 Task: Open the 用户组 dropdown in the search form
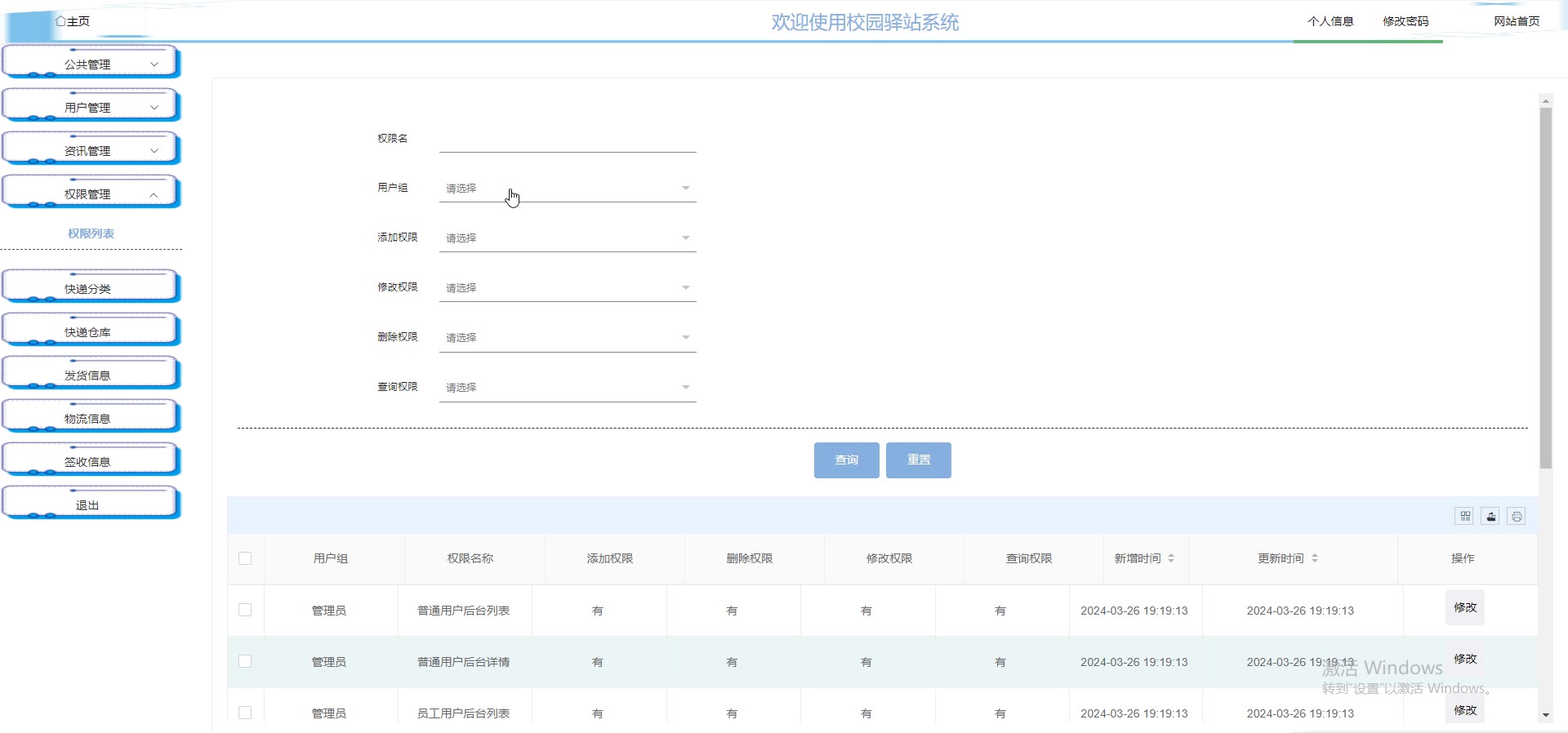(568, 189)
